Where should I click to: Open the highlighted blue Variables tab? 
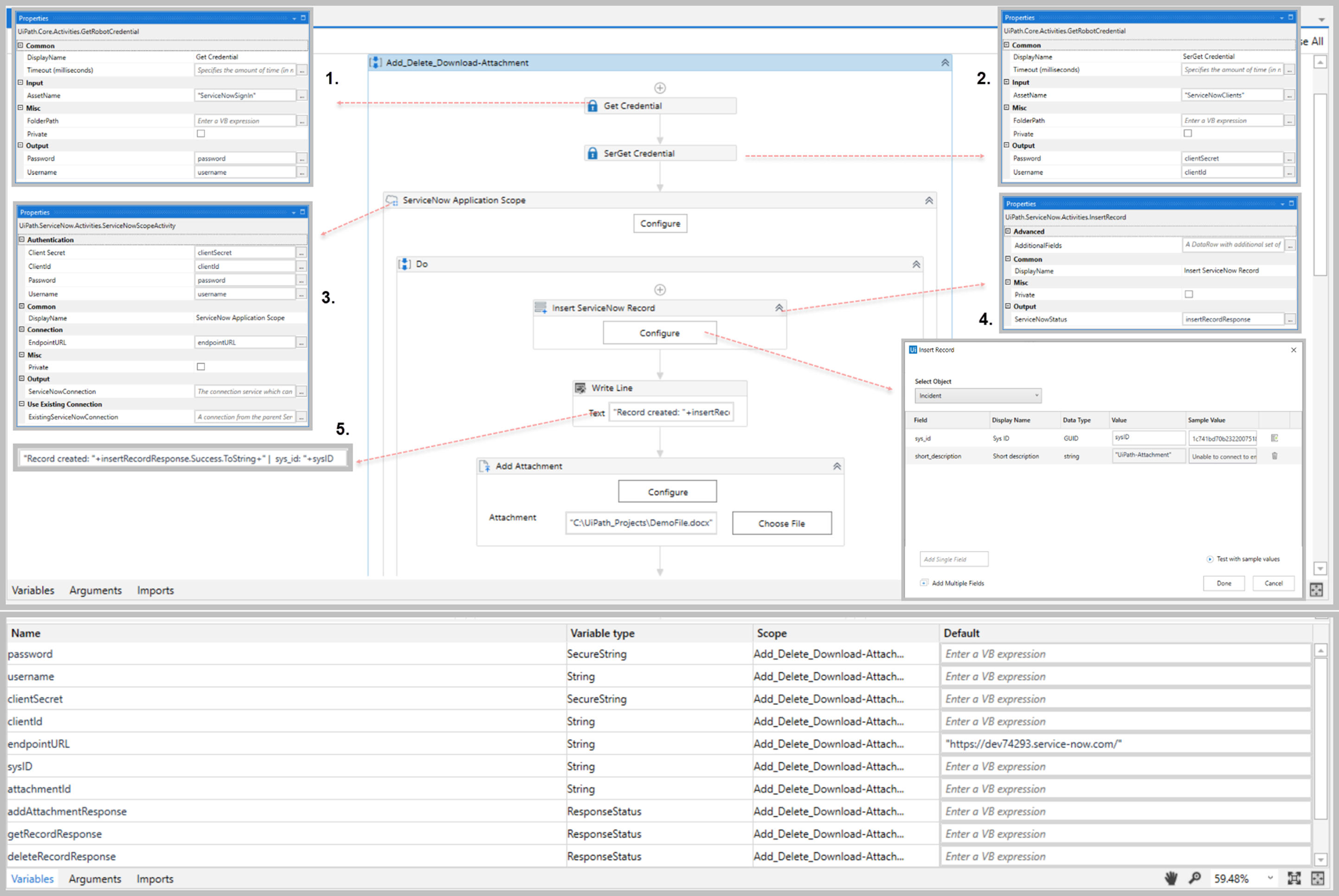tap(32, 879)
